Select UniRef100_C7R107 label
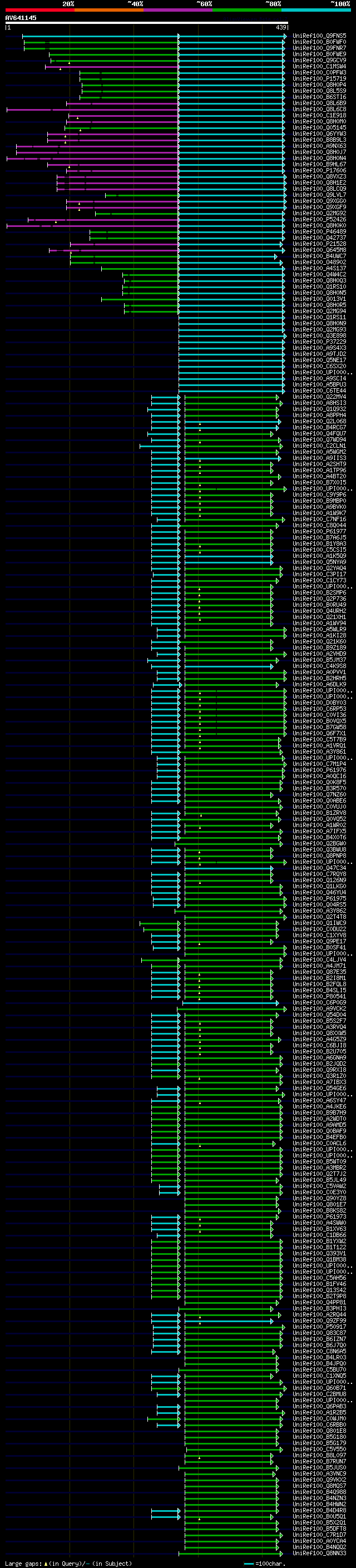This screenshot has width=356, height=1568. pyautogui.click(x=319, y=1535)
